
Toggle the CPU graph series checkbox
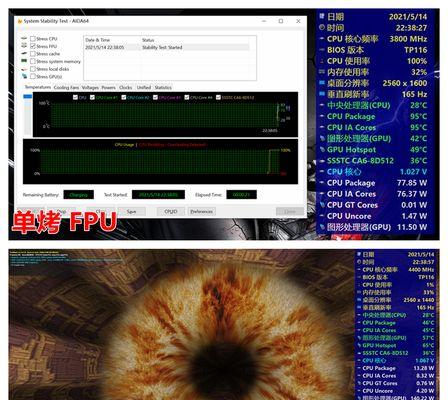[x=75, y=97]
